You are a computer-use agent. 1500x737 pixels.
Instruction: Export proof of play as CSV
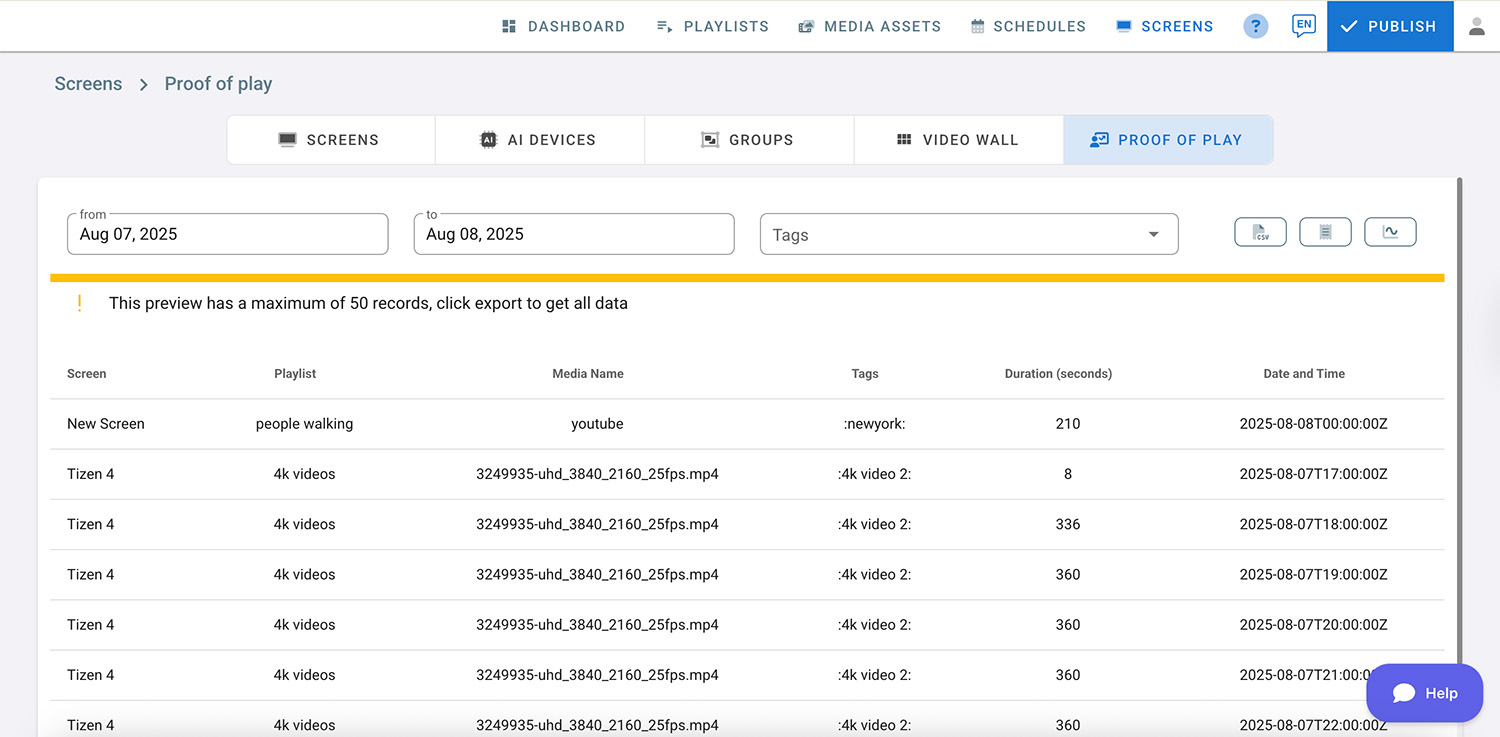(x=1260, y=232)
